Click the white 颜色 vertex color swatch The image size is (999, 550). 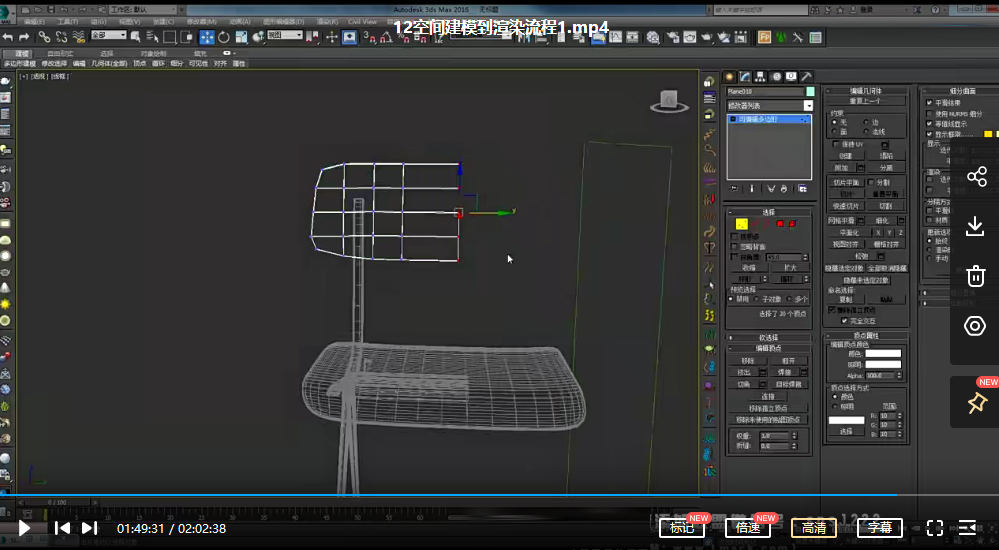883,353
